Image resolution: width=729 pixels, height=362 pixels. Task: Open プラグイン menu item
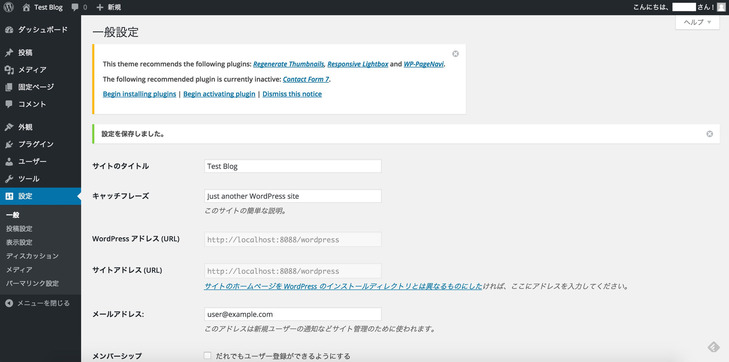(40, 145)
